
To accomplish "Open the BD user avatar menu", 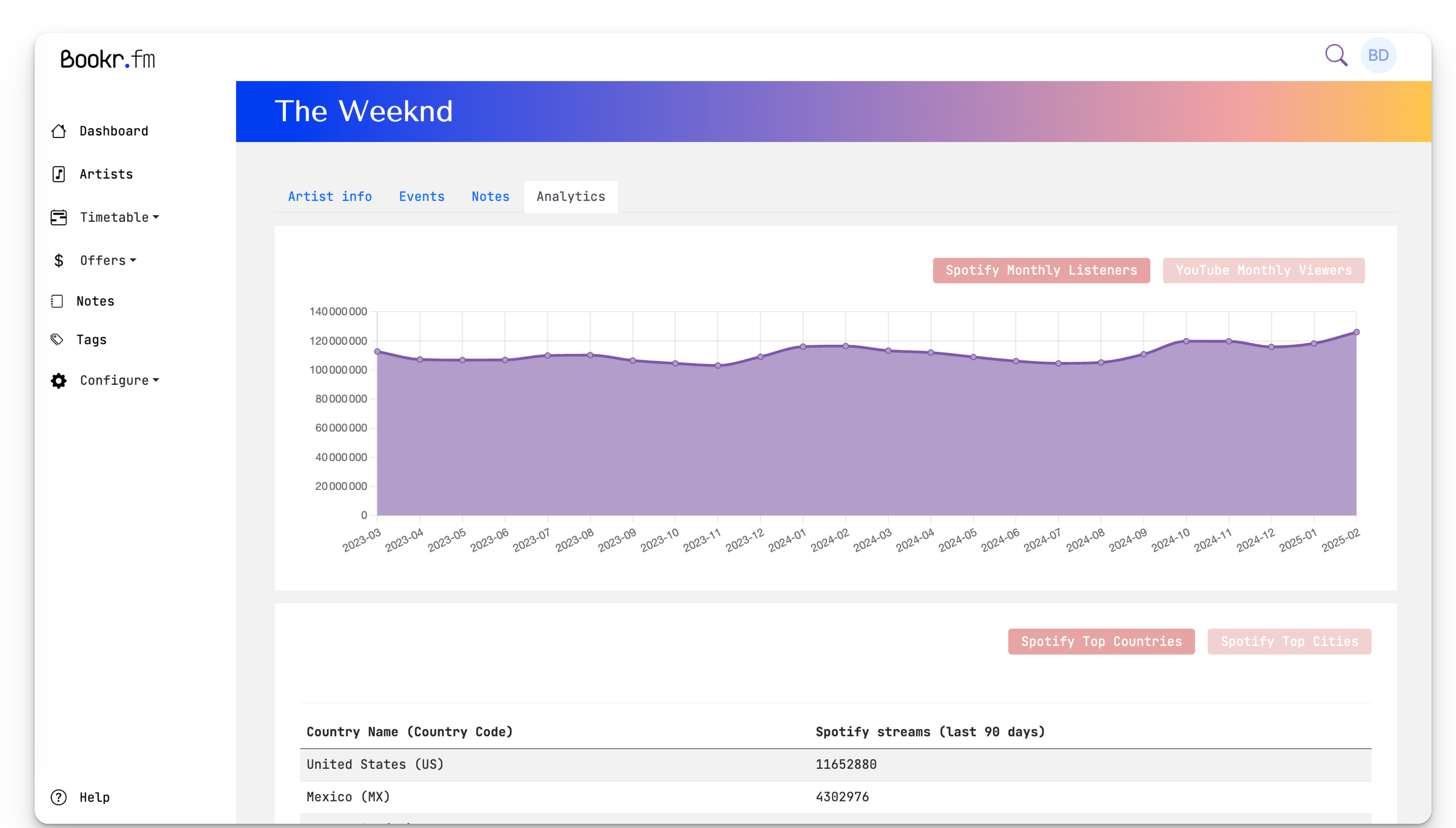I will pos(1378,56).
